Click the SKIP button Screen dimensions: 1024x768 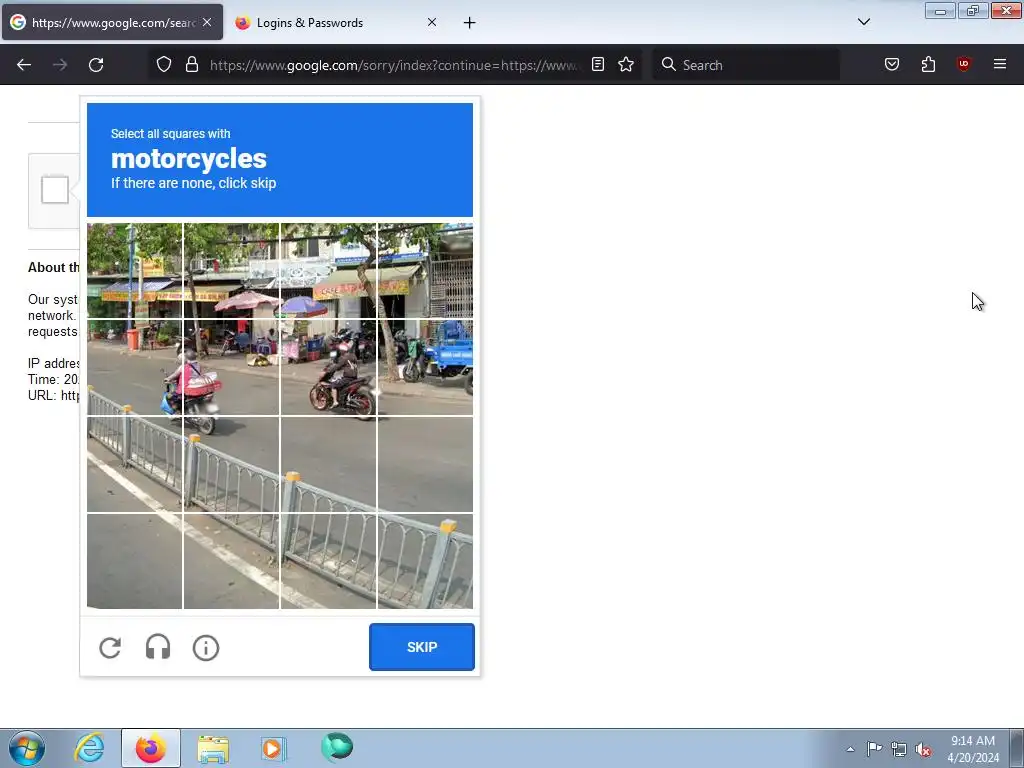tap(422, 647)
